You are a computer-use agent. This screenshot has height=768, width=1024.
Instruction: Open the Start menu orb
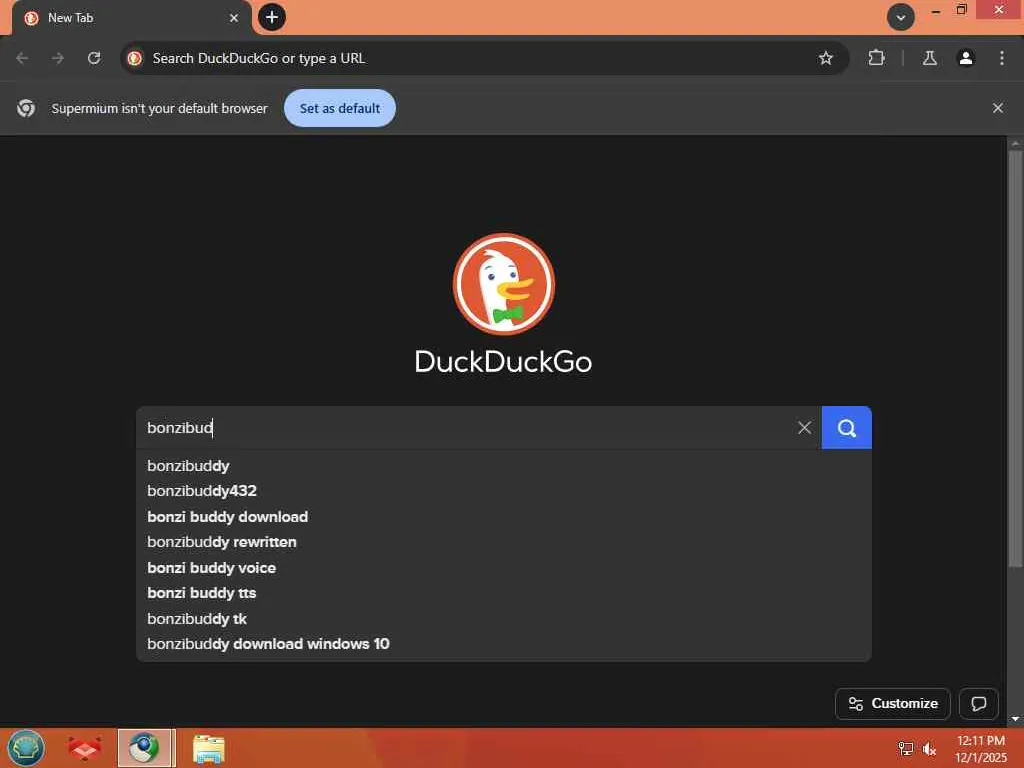click(26, 748)
